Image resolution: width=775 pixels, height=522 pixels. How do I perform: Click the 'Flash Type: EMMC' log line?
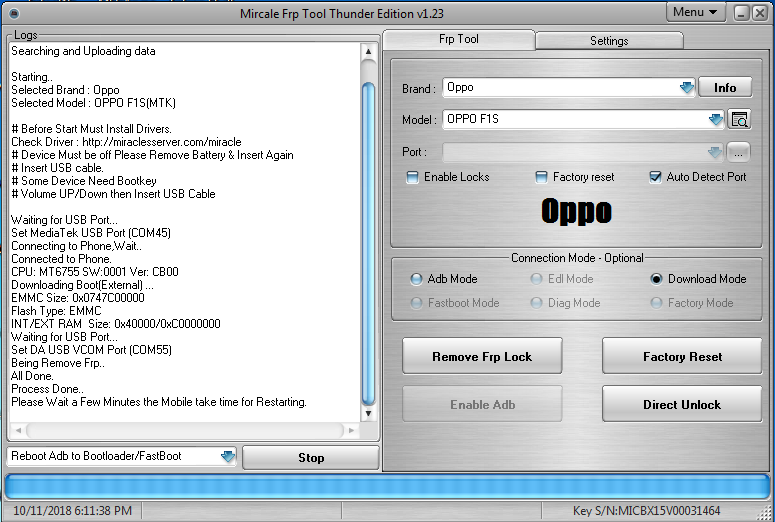pyautogui.click(x=56, y=311)
